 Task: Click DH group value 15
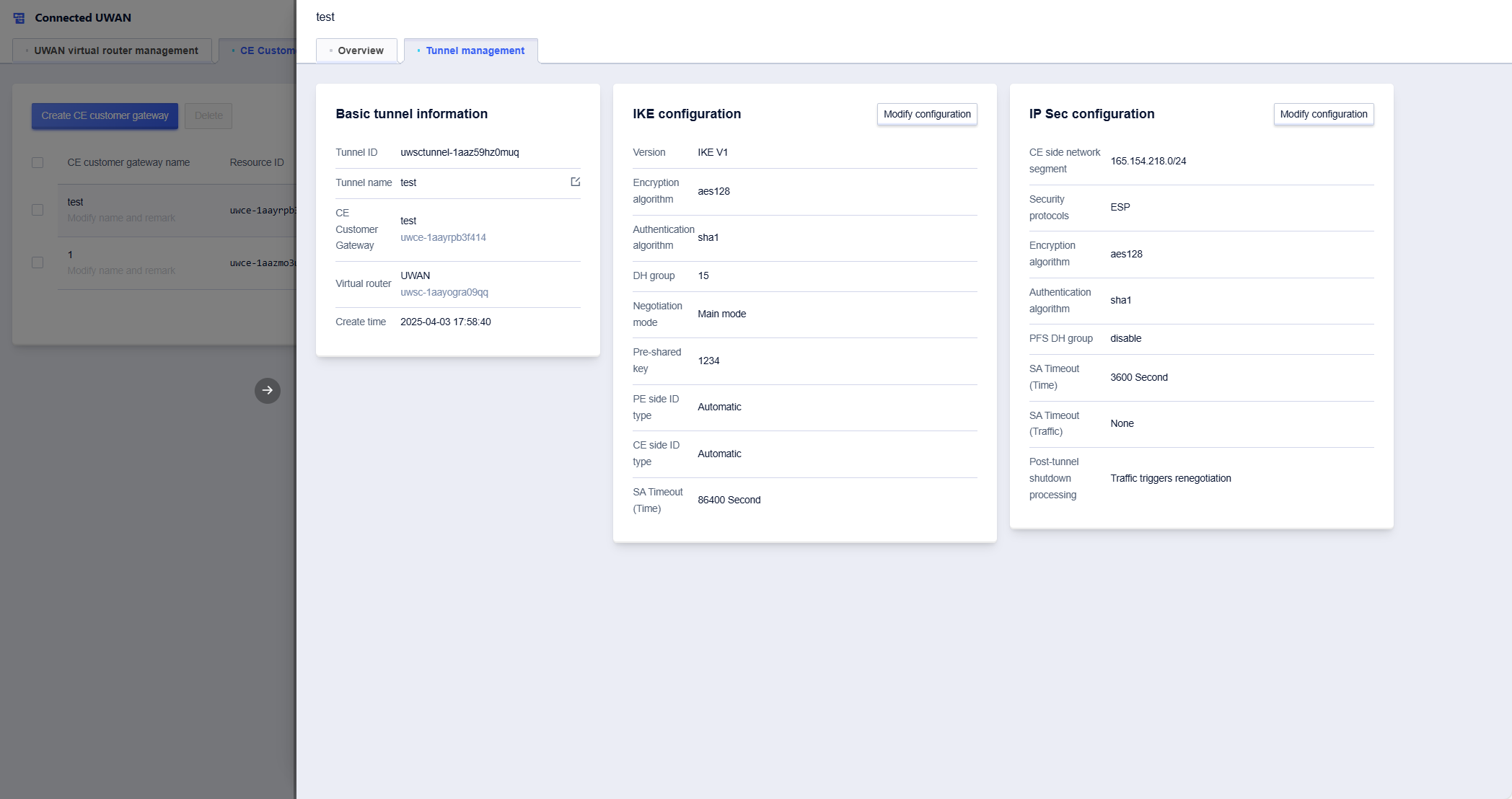pos(703,275)
